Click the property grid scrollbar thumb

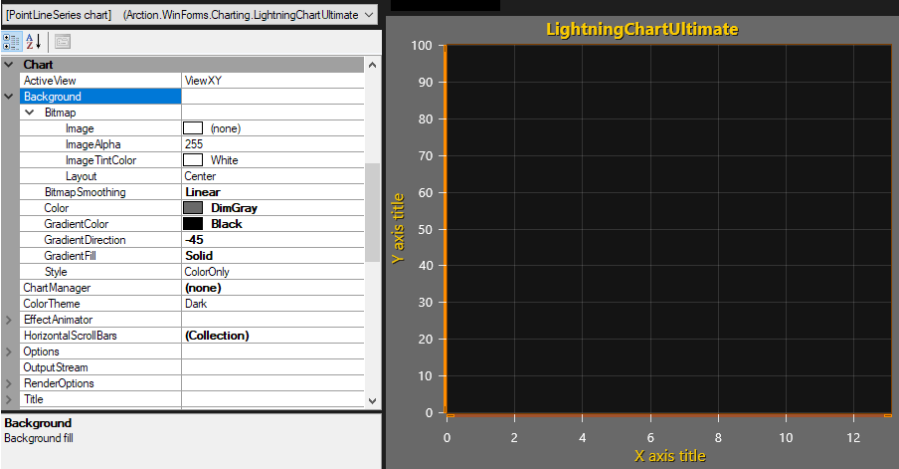tap(372, 213)
